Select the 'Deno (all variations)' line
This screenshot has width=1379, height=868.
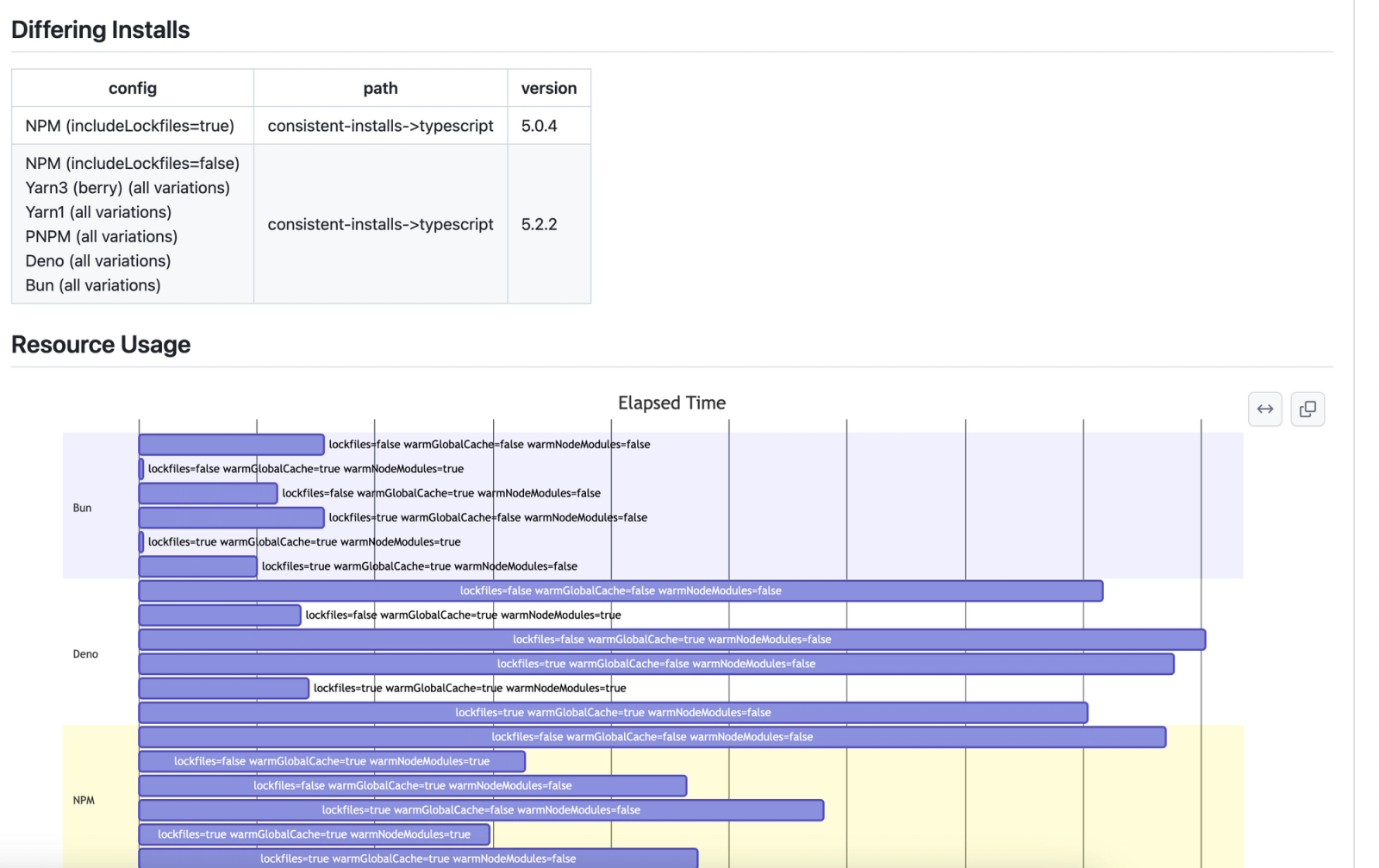tap(98, 260)
